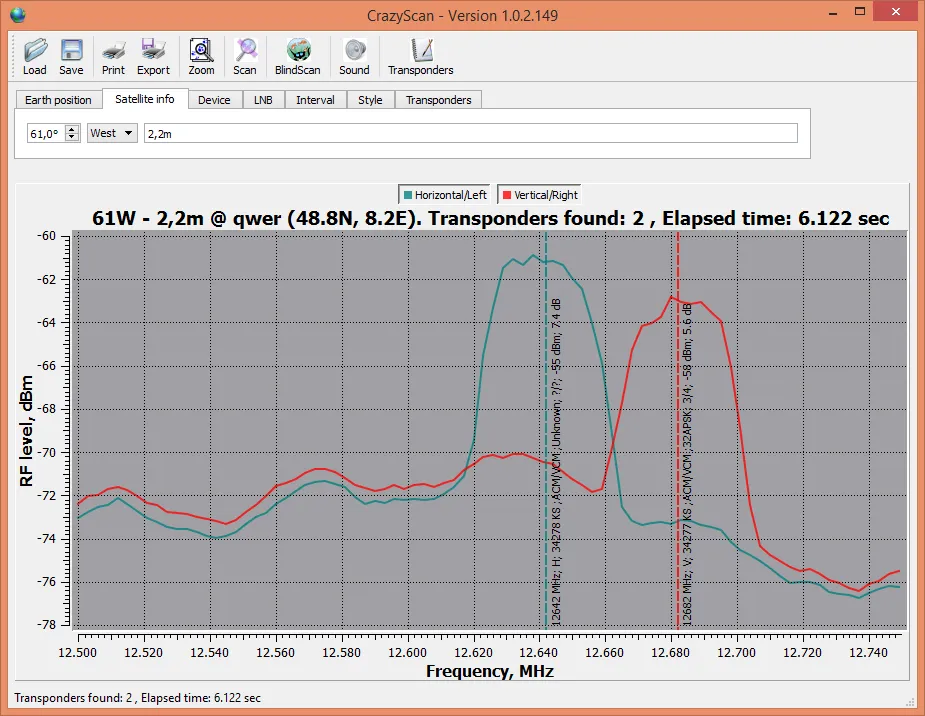
Task: Save the scan with Save icon
Action: [71, 56]
